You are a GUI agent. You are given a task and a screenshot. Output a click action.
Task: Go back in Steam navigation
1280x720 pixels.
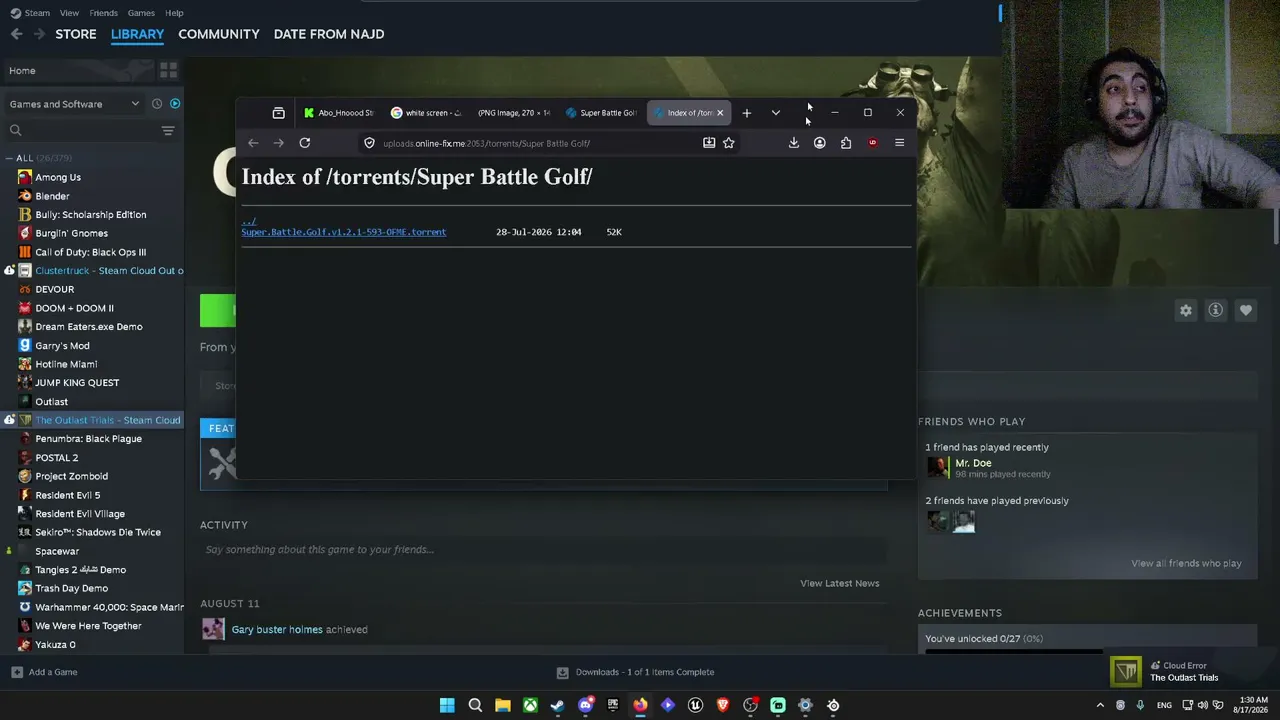[x=16, y=34]
